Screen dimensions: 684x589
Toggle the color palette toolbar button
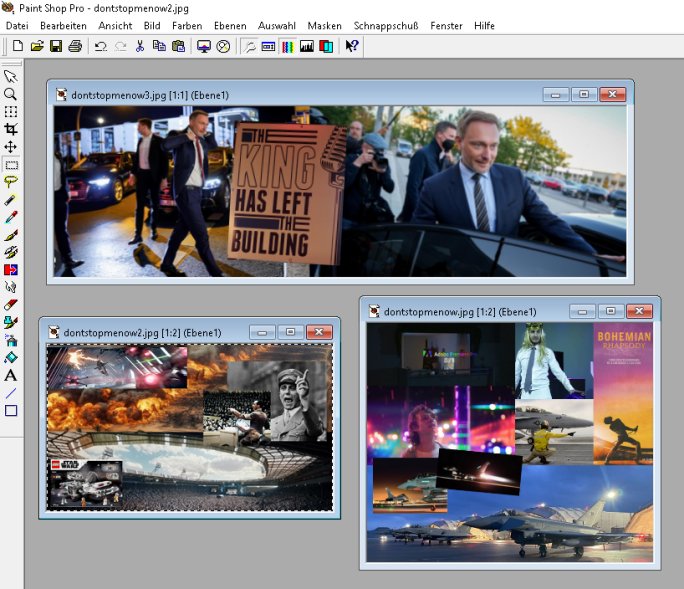coord(287,46)
